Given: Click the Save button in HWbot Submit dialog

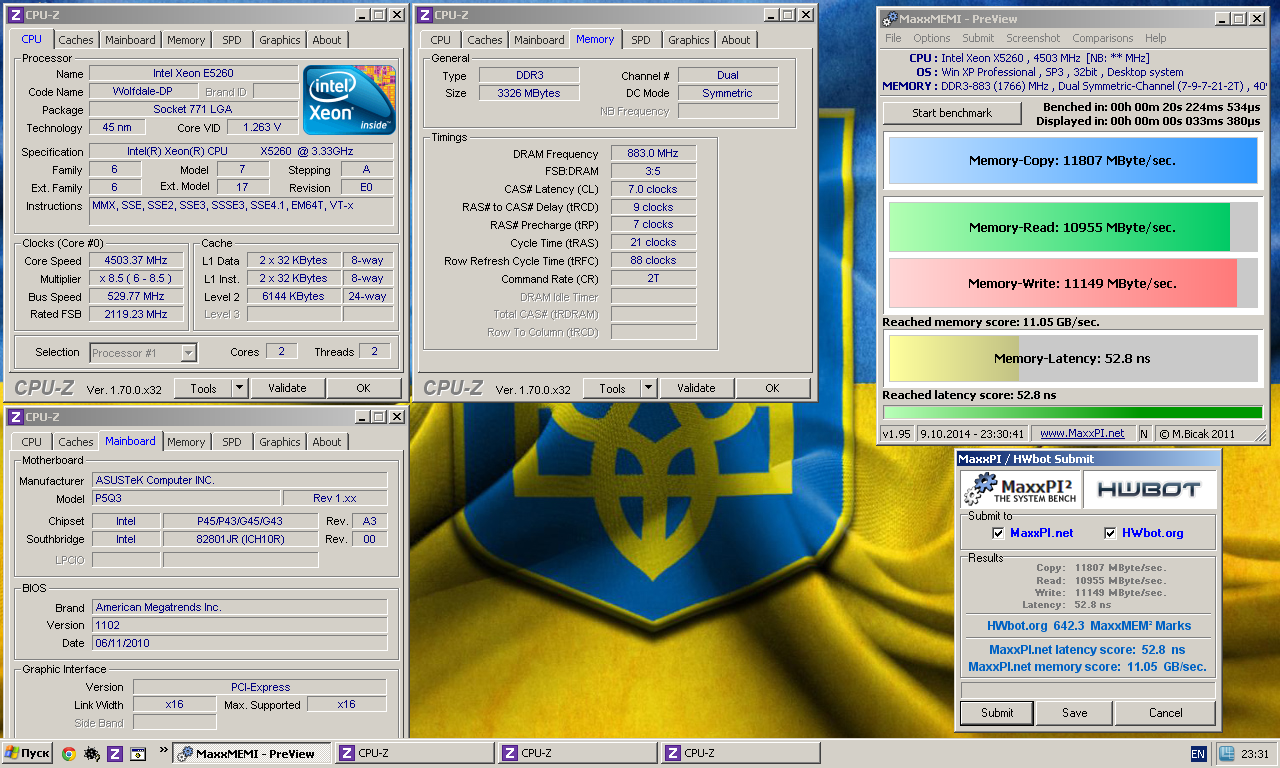Looking at the screenshot, I should pyautogui.click(x=1075, y=713).
